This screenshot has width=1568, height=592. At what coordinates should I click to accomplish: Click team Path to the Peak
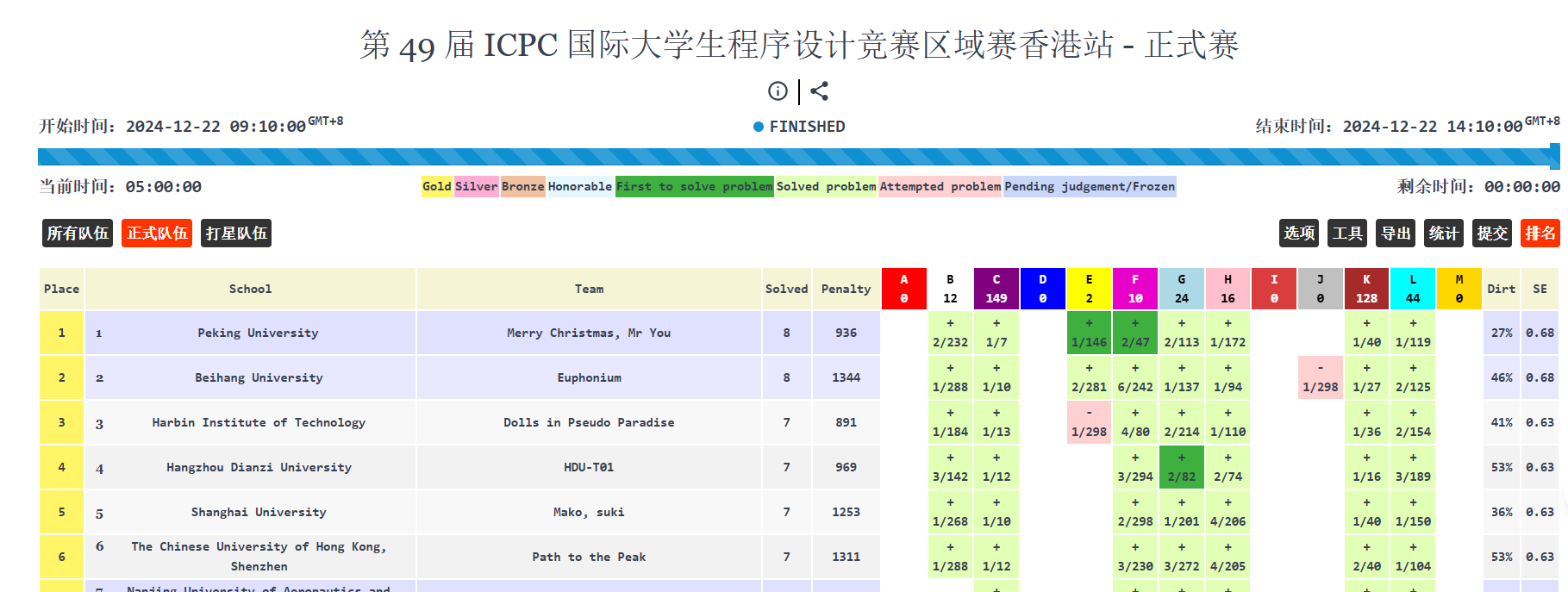(x=590, y=557)
